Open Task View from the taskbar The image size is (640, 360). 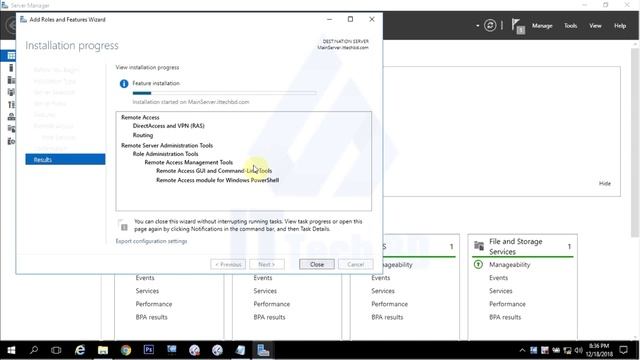(x=56, y=350)
